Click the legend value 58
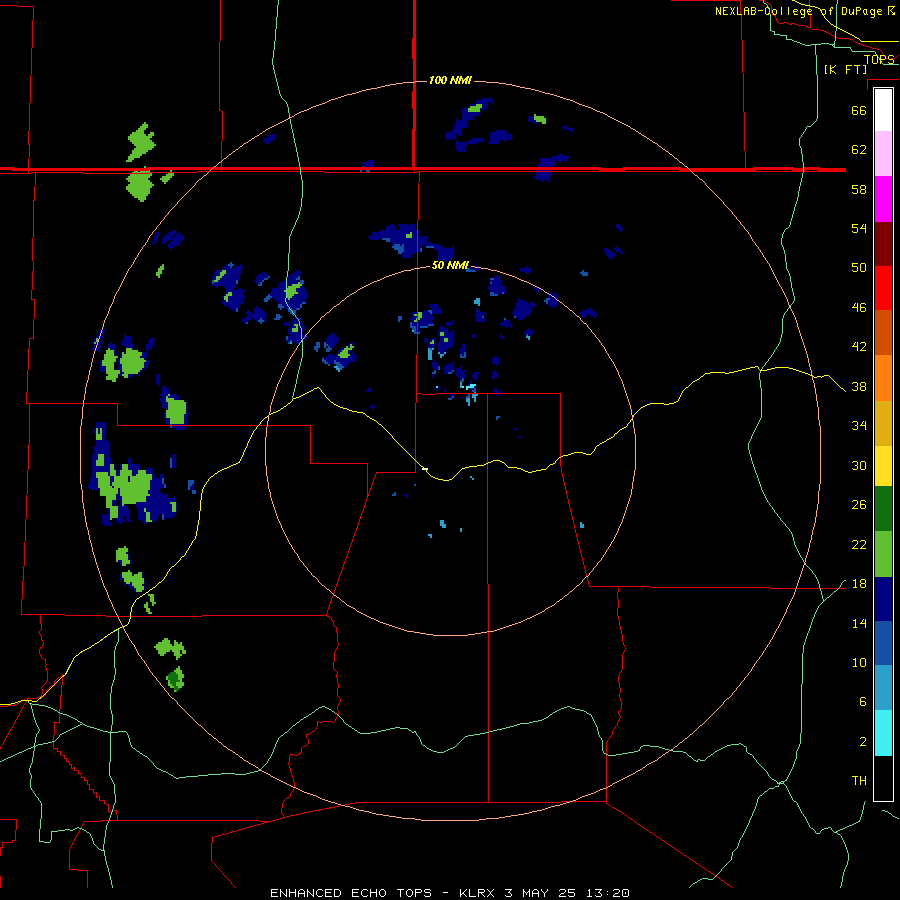Viewport: 900px width, 900px height. click(859, 189)
